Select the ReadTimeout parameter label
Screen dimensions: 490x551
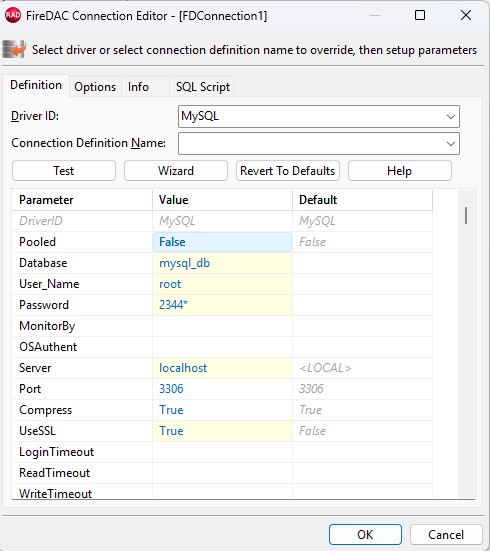pos(54,473)
